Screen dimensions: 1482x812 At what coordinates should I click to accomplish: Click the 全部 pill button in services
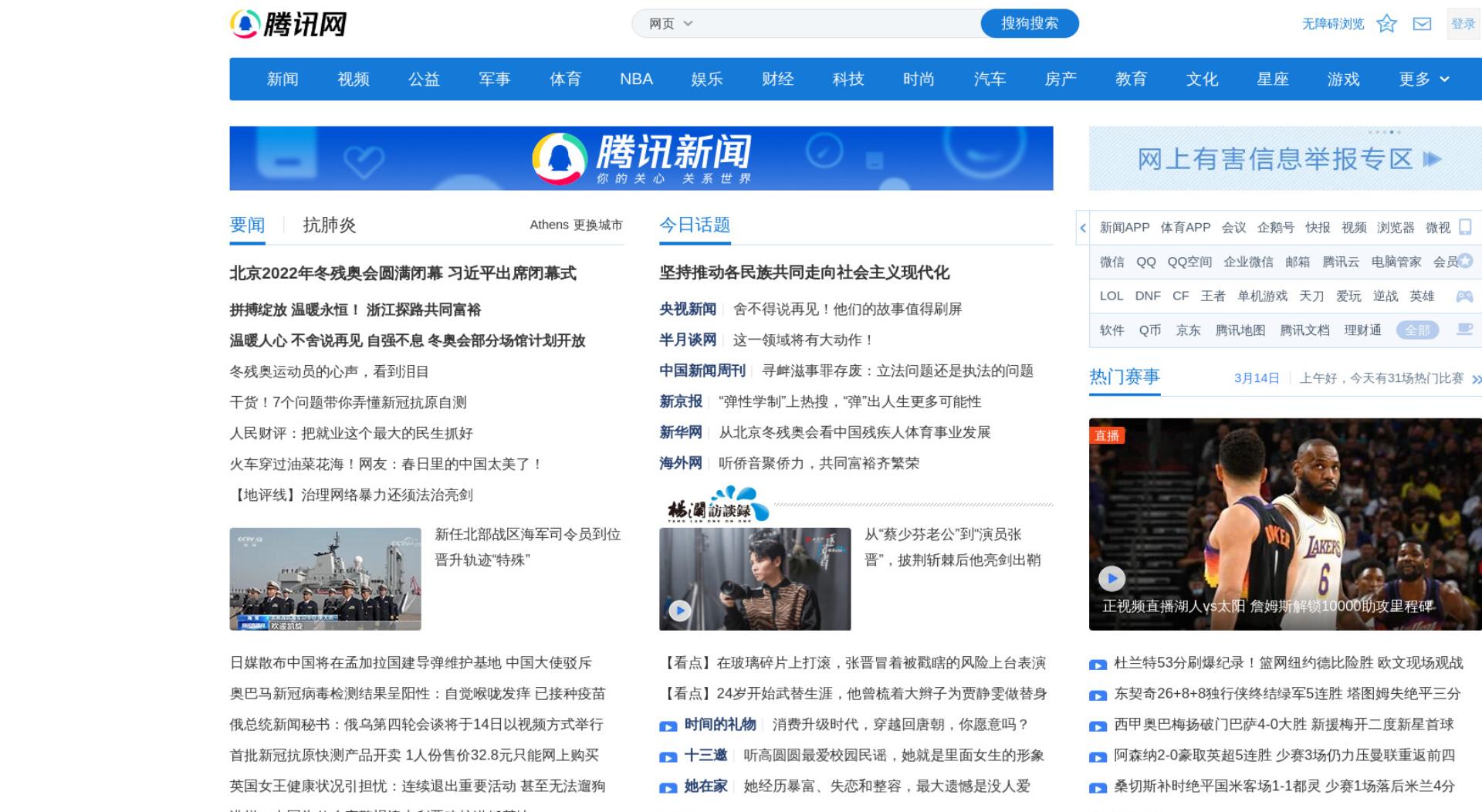[x=1417, y=330]
